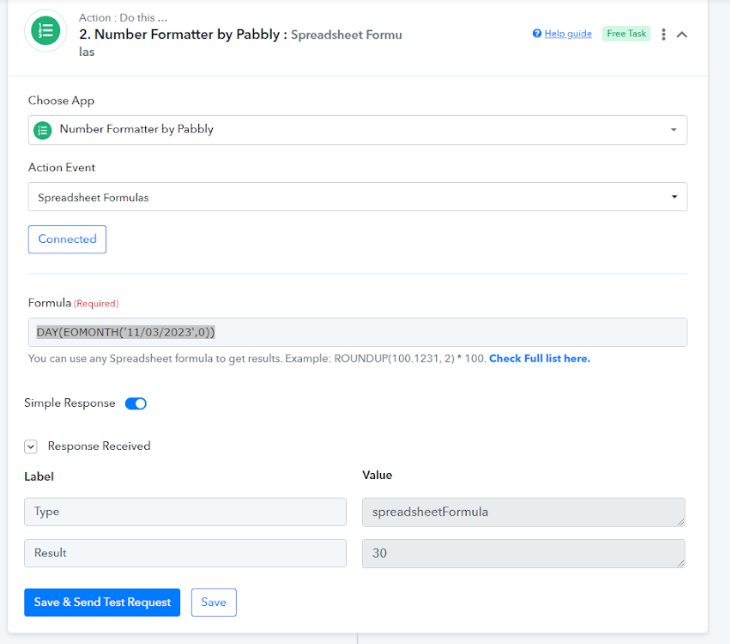Click the Simple Response label
730x644 pixels.
pos(70,403)
